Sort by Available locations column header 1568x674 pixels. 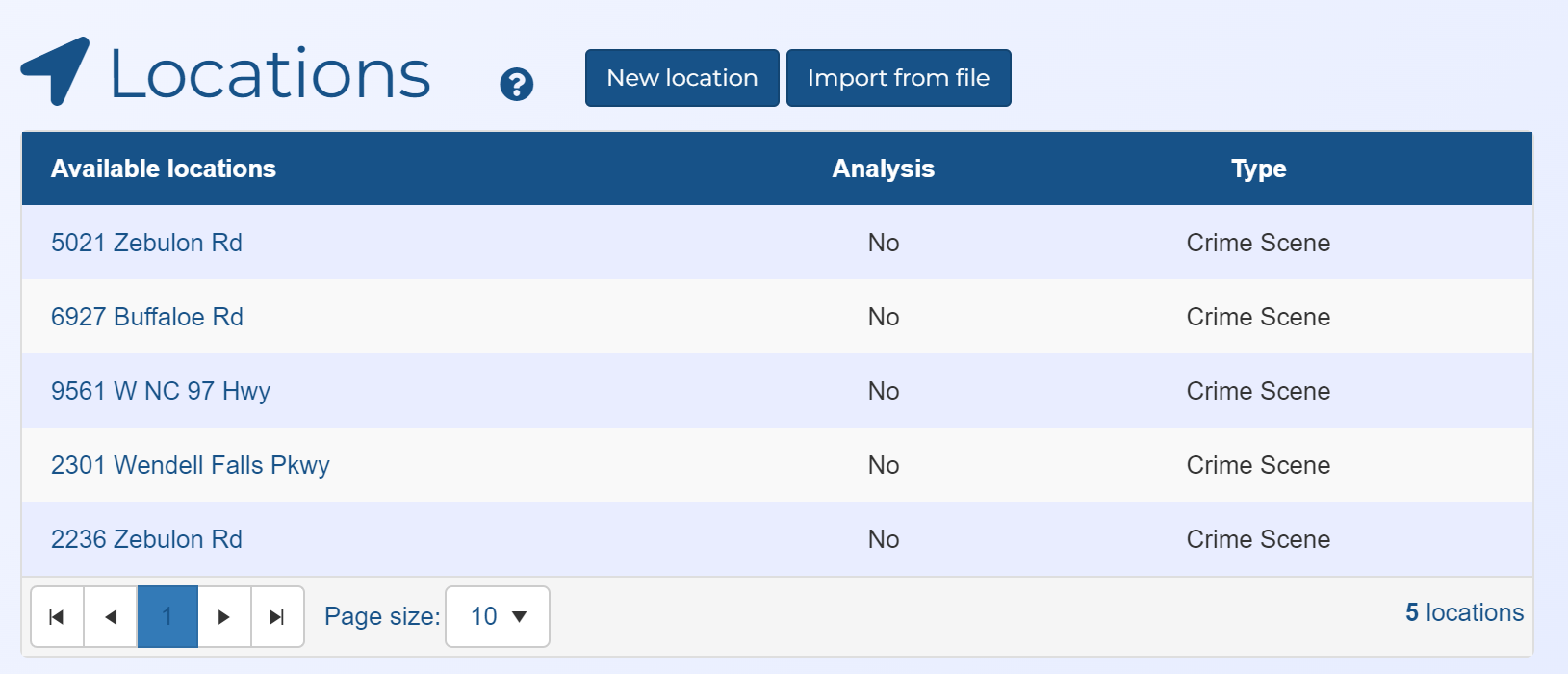click(x=163, y=168)
